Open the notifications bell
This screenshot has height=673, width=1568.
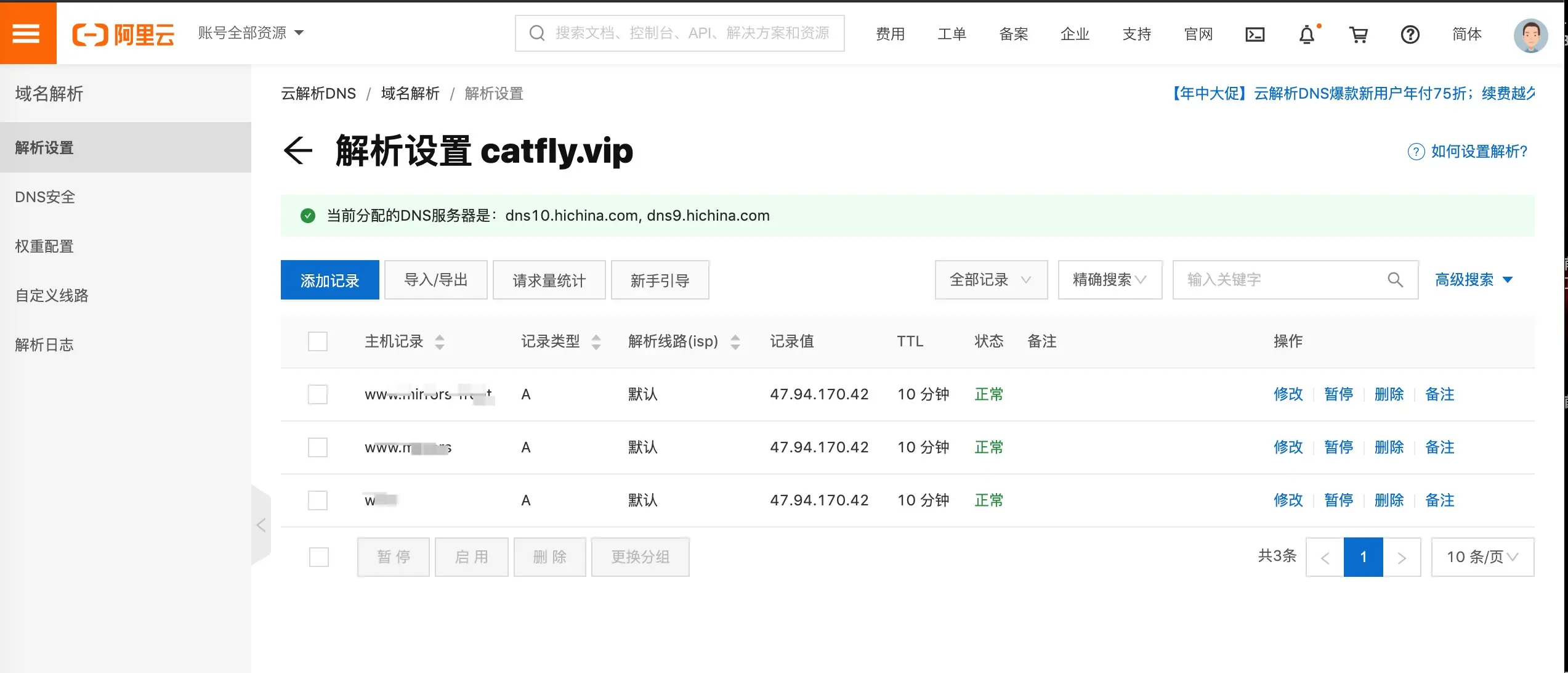[x=1307, y=34]
